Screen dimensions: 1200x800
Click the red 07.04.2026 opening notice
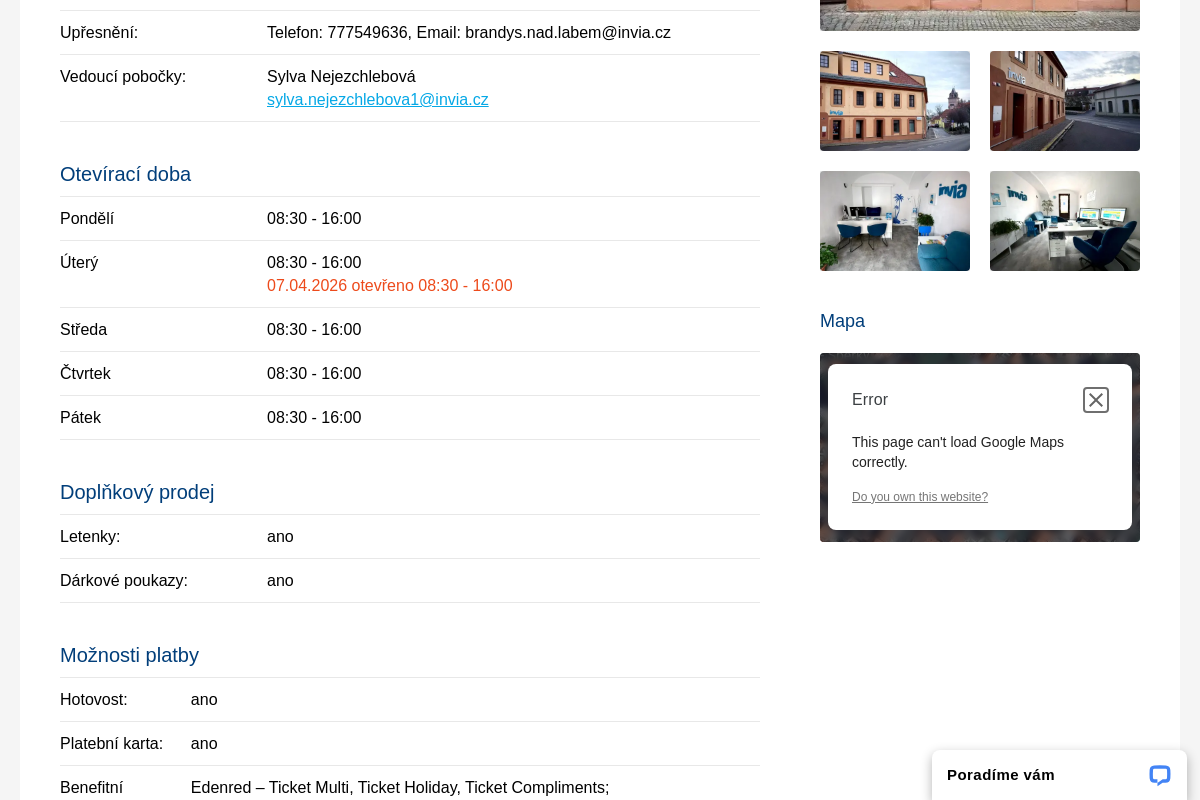389,286
